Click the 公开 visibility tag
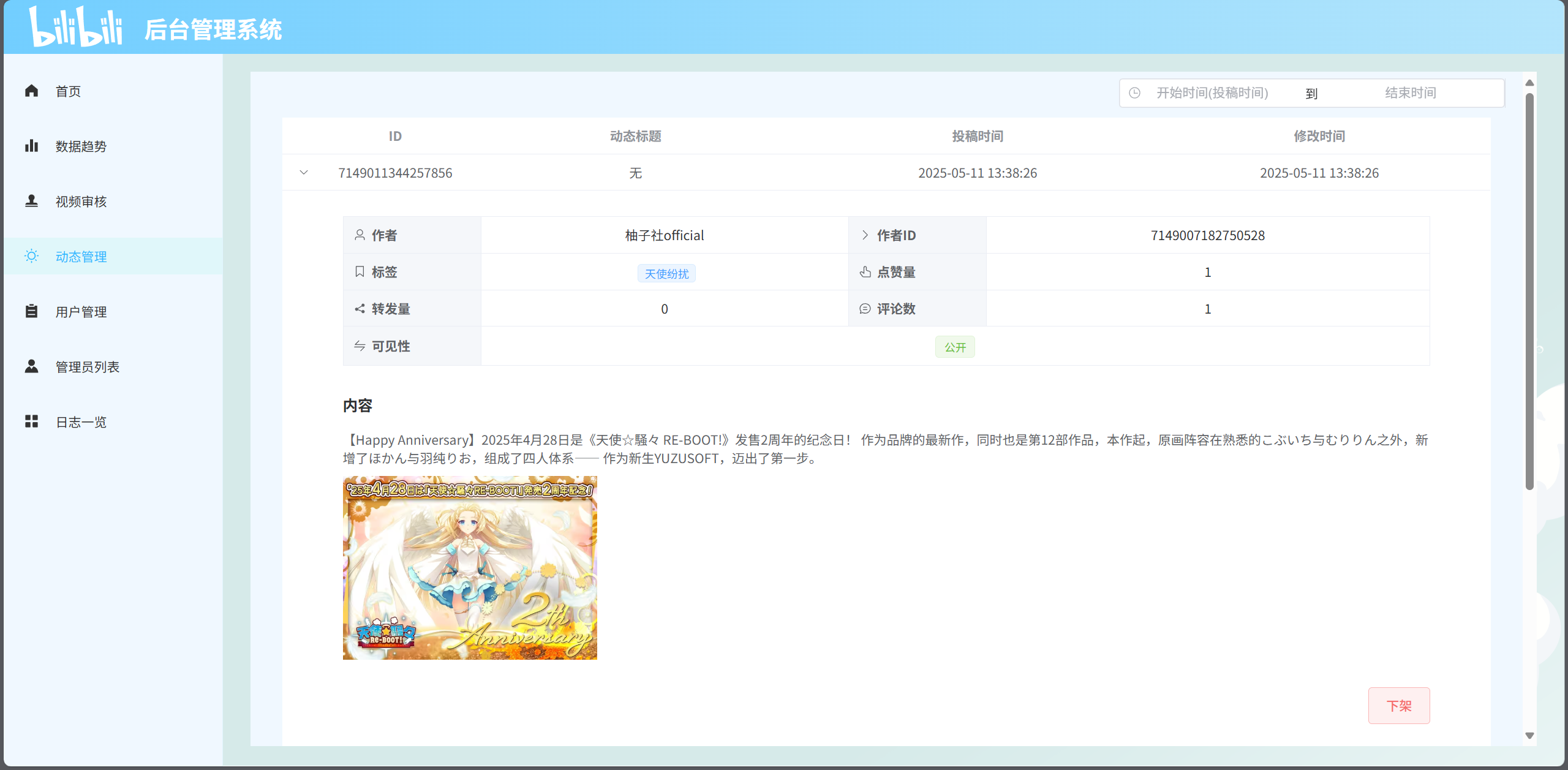 955,347
